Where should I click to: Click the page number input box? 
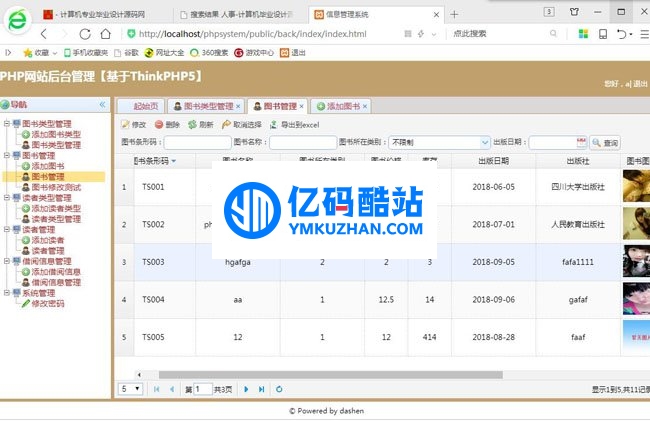click(203, 389)
